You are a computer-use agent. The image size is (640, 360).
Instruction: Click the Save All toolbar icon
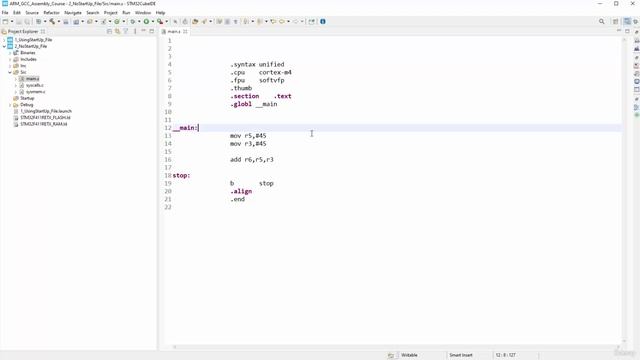(27, 22)
